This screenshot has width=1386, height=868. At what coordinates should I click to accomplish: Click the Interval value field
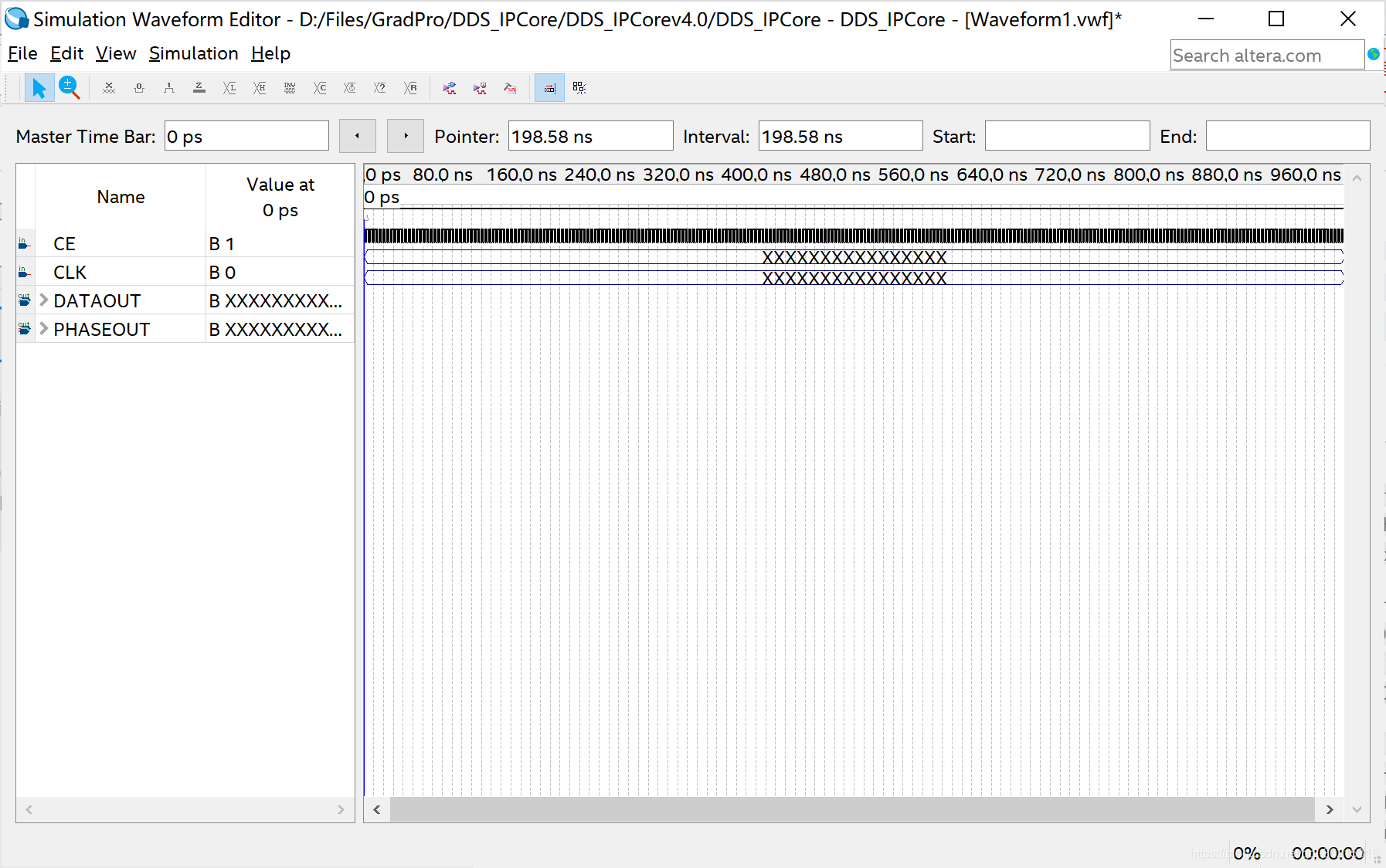tap(841, 137)
